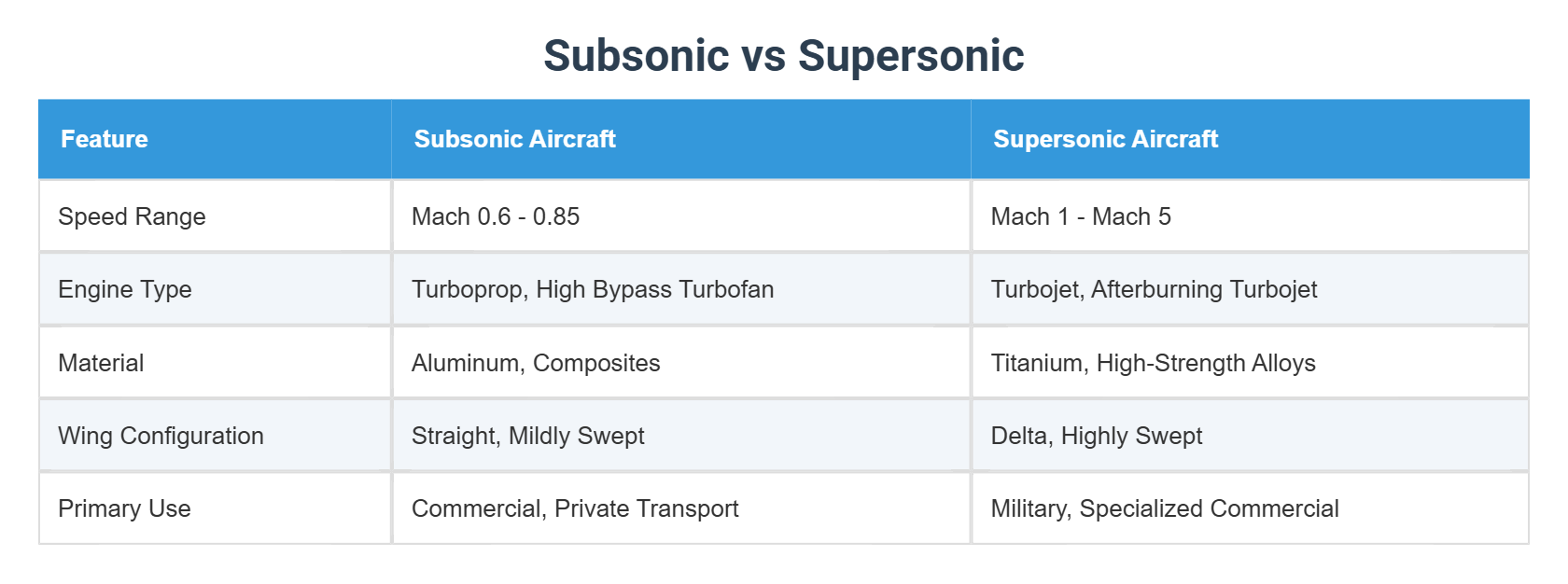Click the Material row label
This screenshot has width=1568, height=584.
click(x=101, y=363)
